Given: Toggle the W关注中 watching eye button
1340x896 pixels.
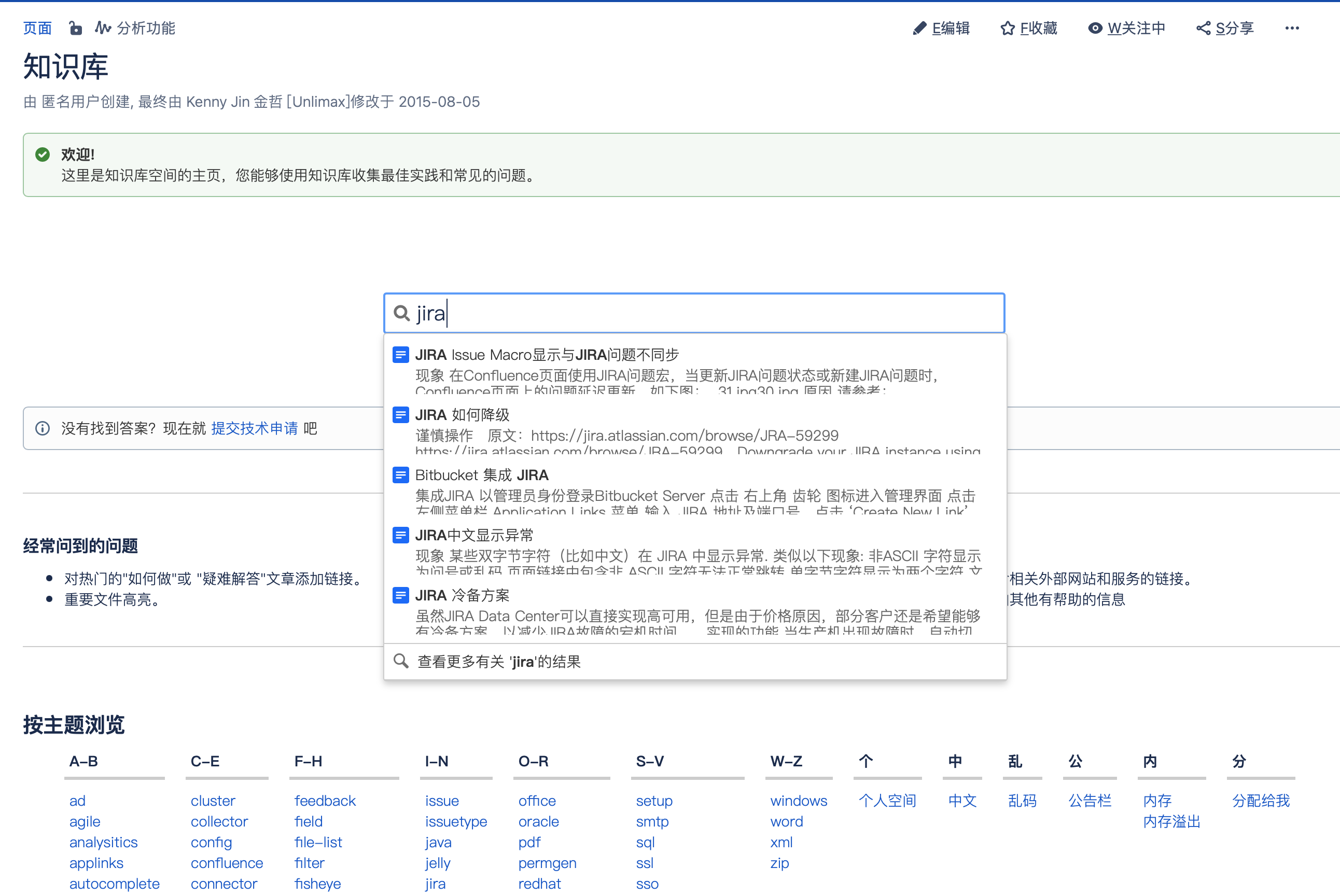Looking at the screenshot, I should [1126, 28].
